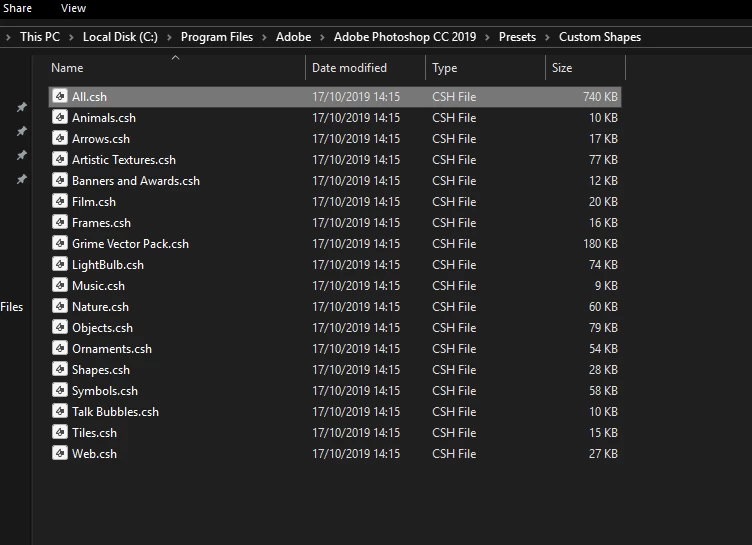Select the All.csh file name

tap(89, 96)
